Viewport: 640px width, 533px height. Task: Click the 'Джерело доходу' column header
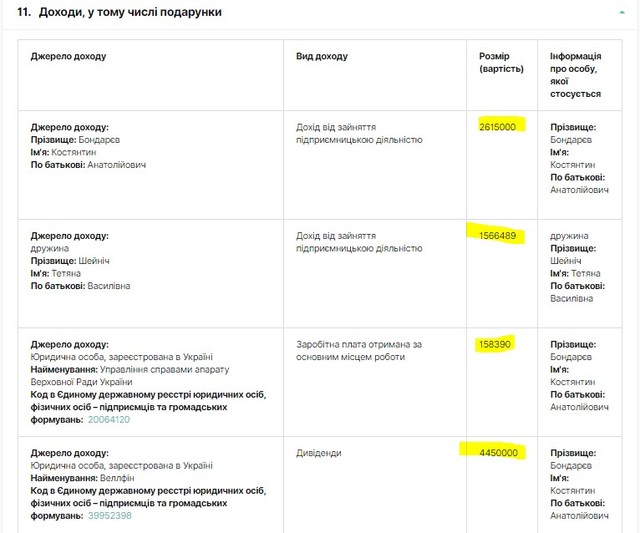[x=68, y=57]
